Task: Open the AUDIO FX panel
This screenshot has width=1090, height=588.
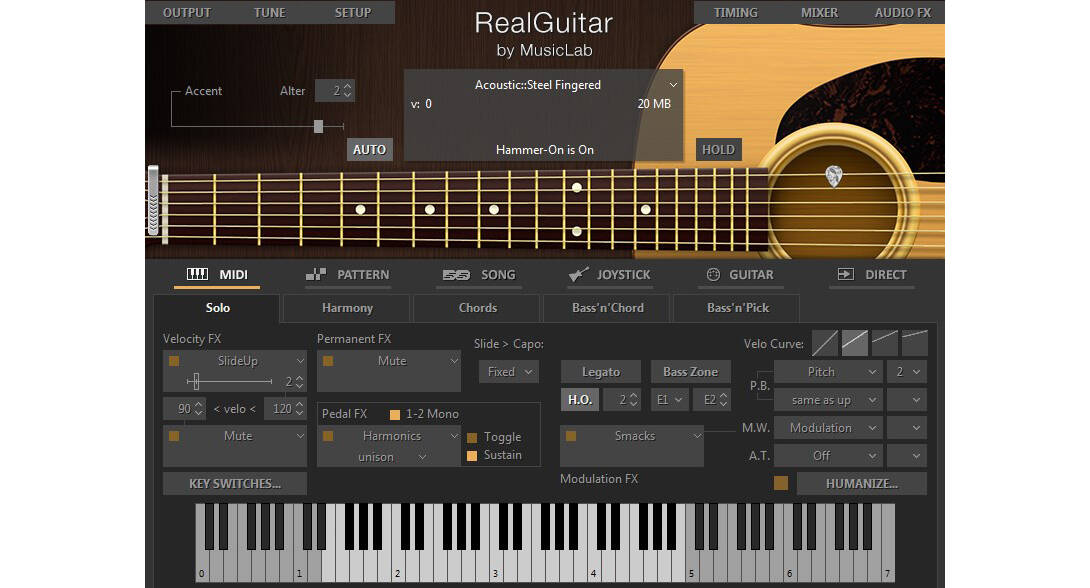Action: click(903, 13)
